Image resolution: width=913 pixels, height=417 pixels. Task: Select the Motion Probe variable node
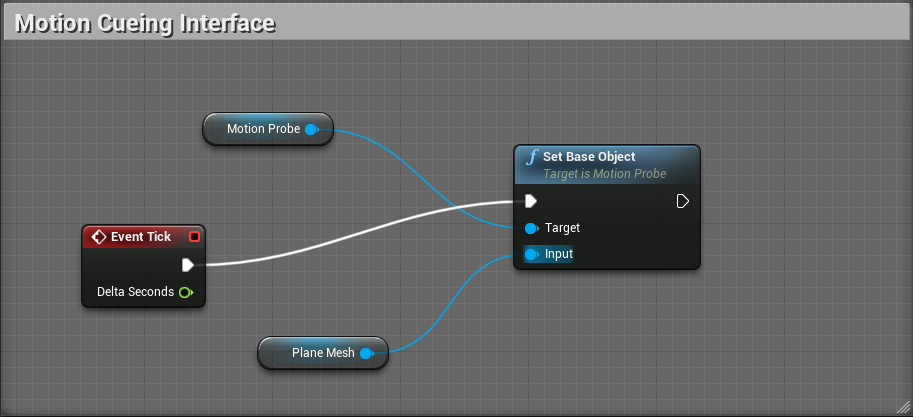[268, 129]
